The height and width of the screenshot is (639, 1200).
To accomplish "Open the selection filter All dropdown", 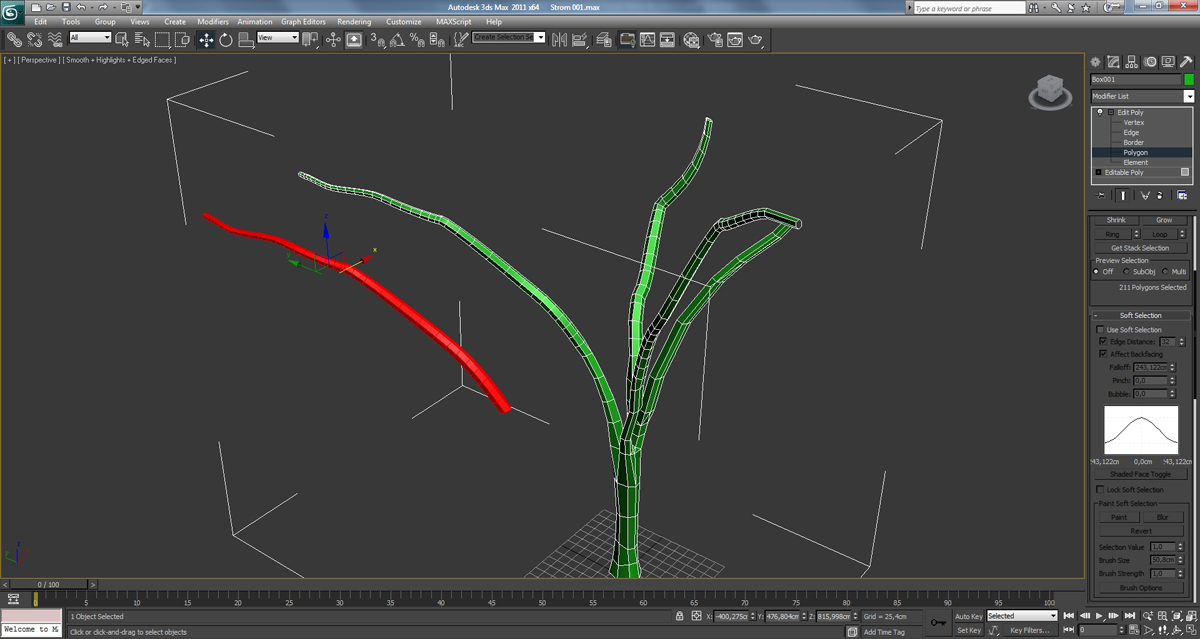I will click(x=90, y=38).
